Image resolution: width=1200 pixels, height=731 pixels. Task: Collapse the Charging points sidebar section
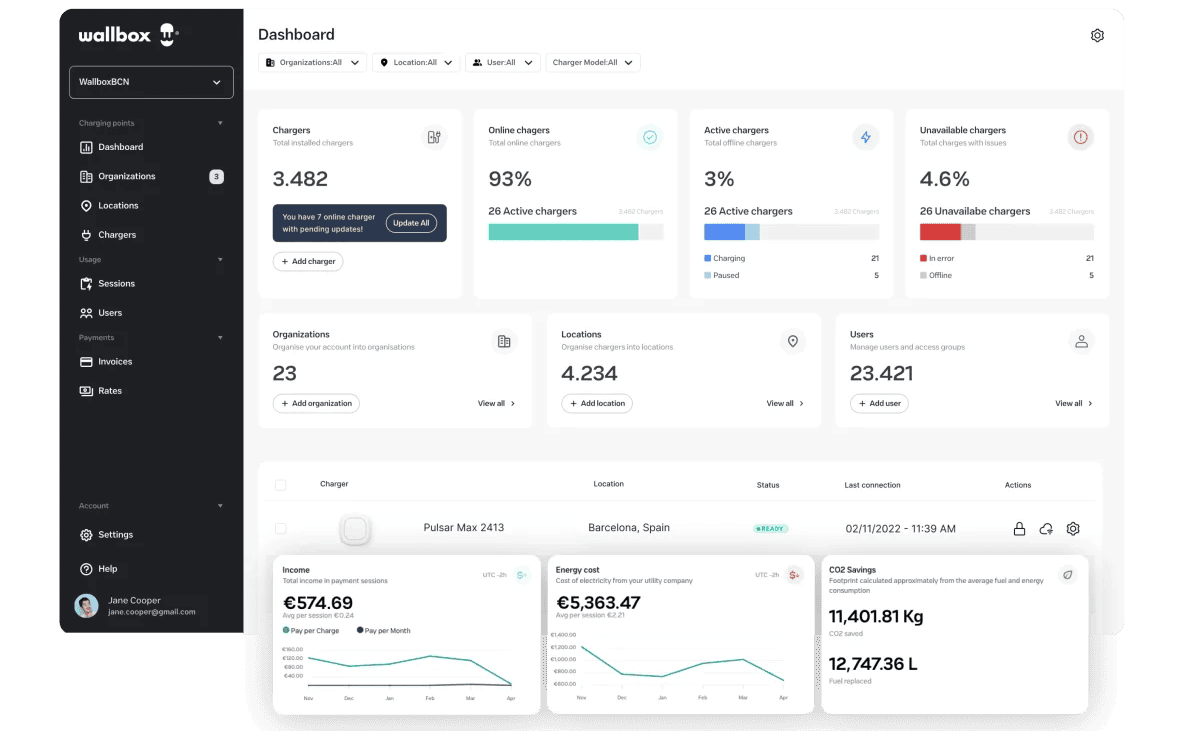[220, 122]
